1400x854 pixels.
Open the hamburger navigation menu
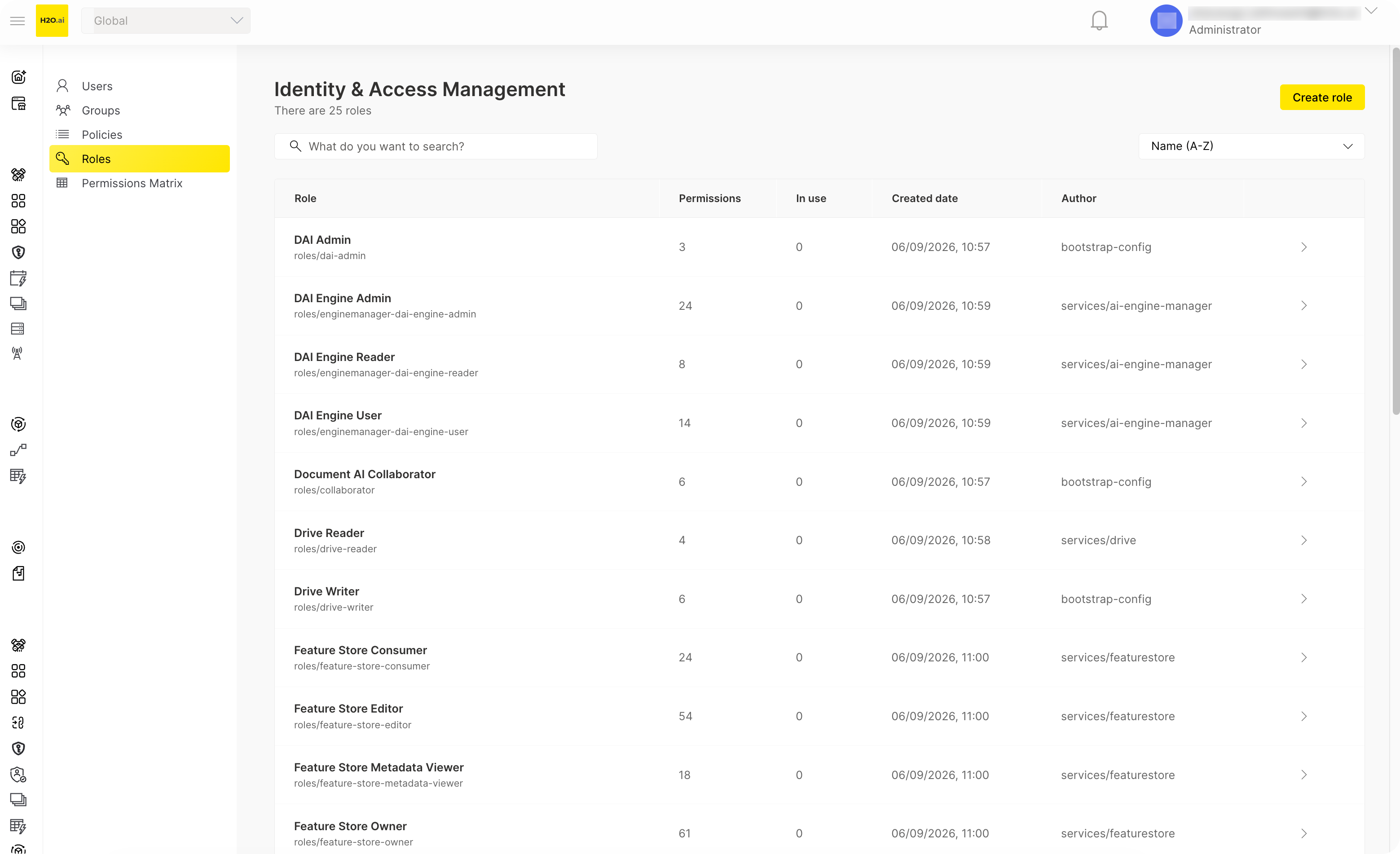click(18, 21)
